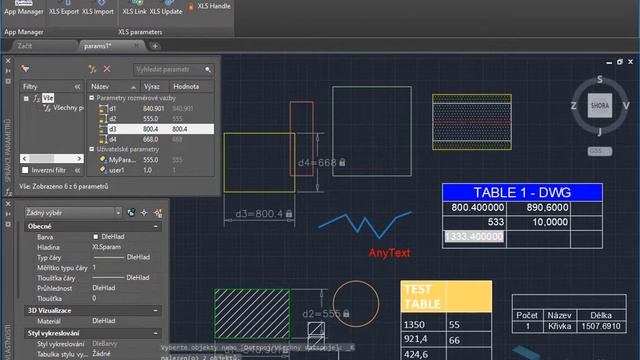Open Quick Select in Properties palette
The width and height of the screenshot is (640, 360).
[158, 213]
